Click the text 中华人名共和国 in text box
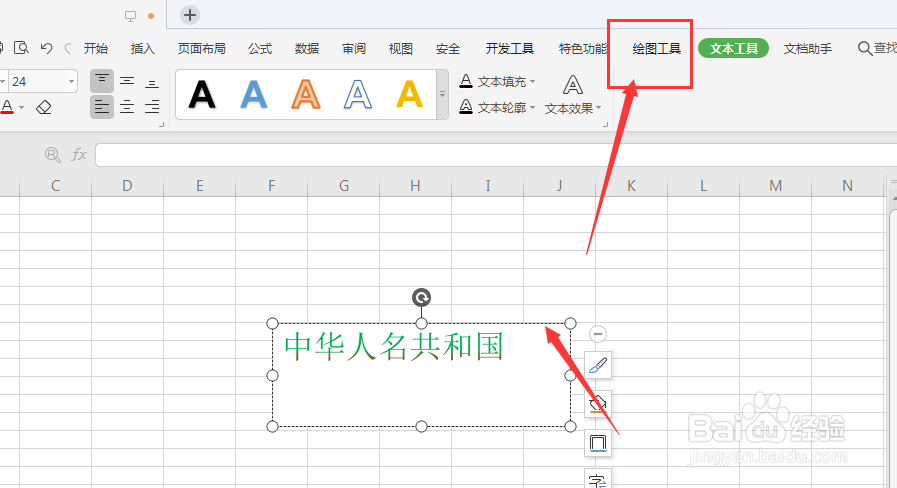Image resolution: width=897 pixels, height=488 pixels. (x=394, y=347)
